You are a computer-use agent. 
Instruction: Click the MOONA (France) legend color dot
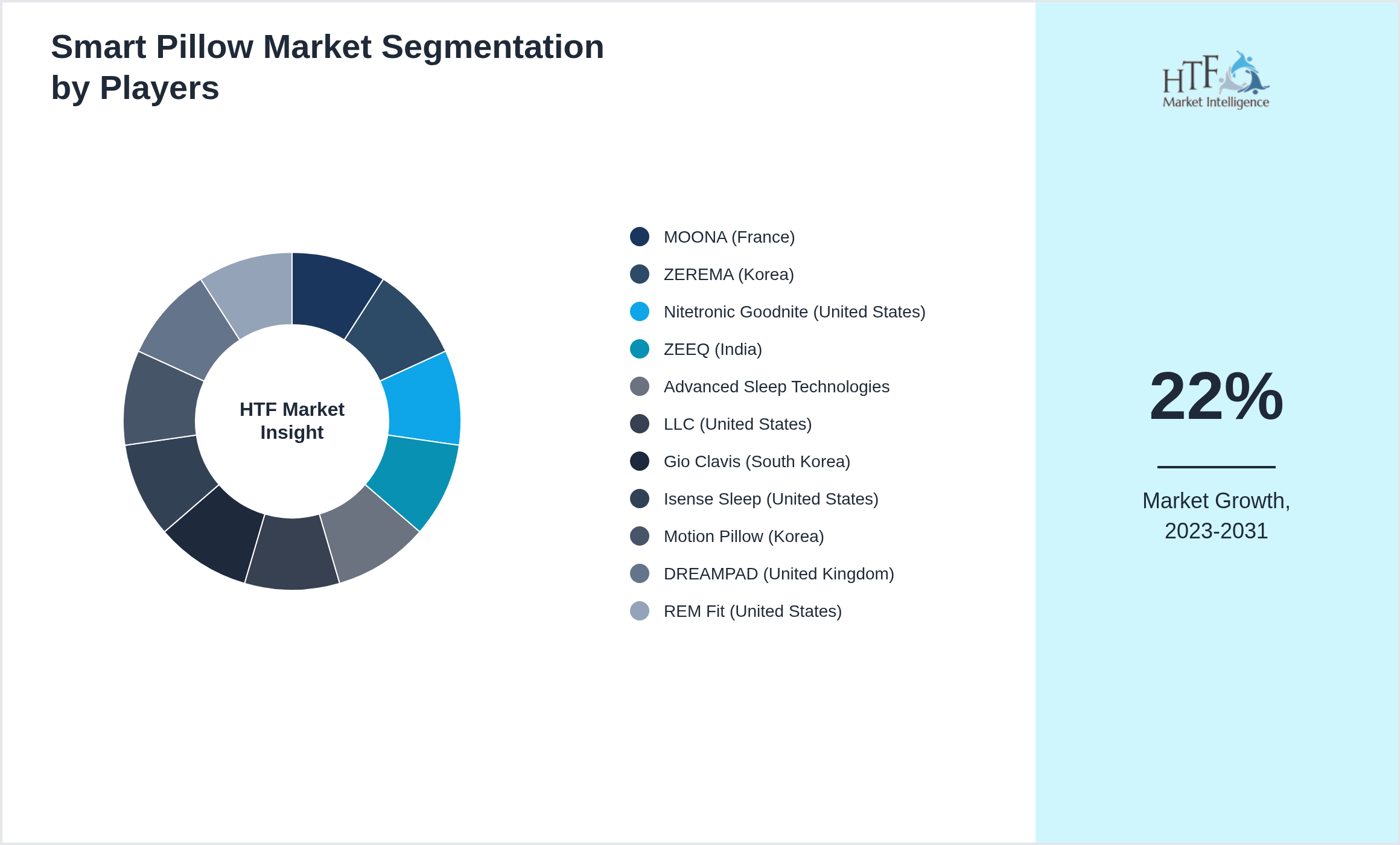point(640,237)
